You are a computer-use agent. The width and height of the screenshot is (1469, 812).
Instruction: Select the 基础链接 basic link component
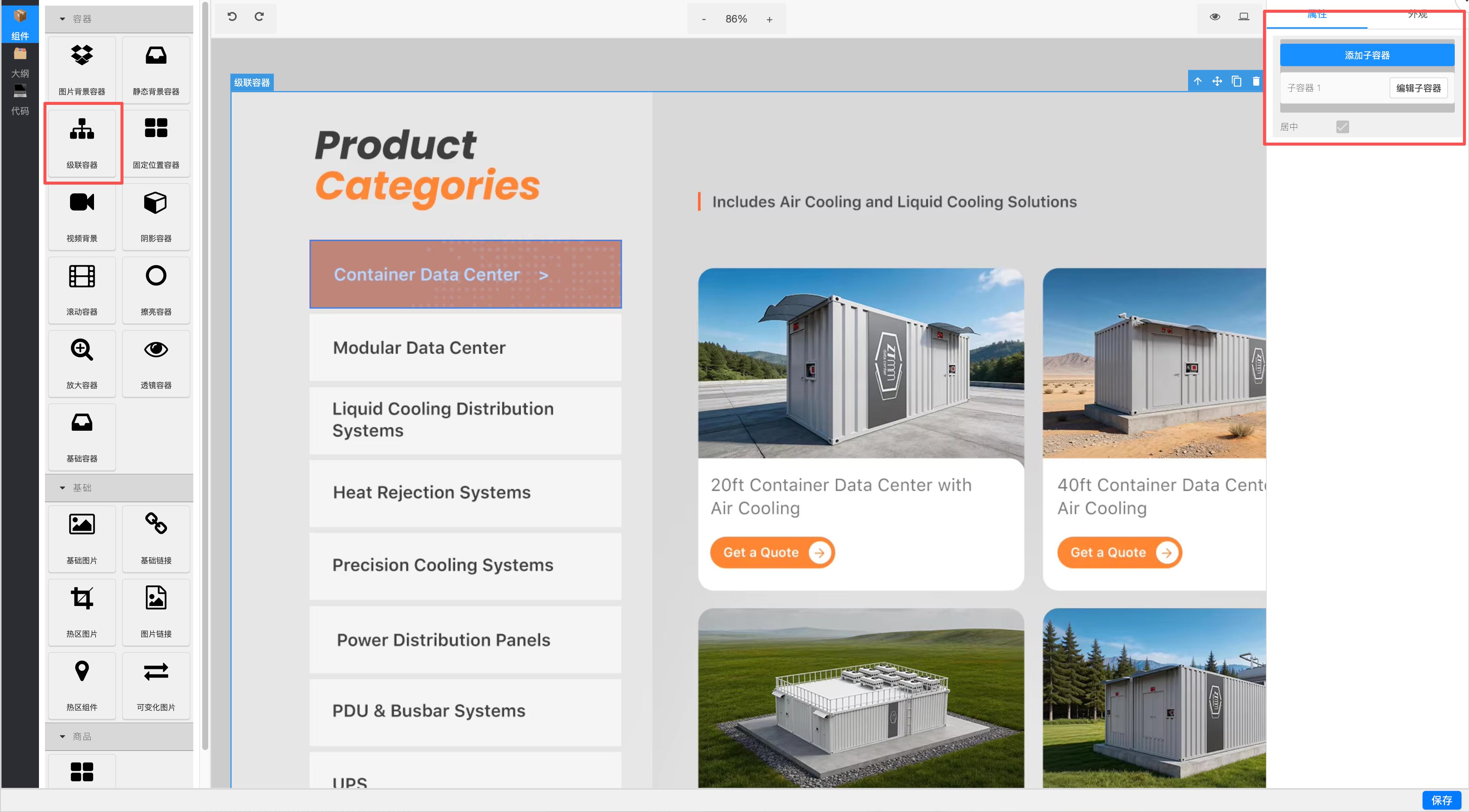coord(156,539)
